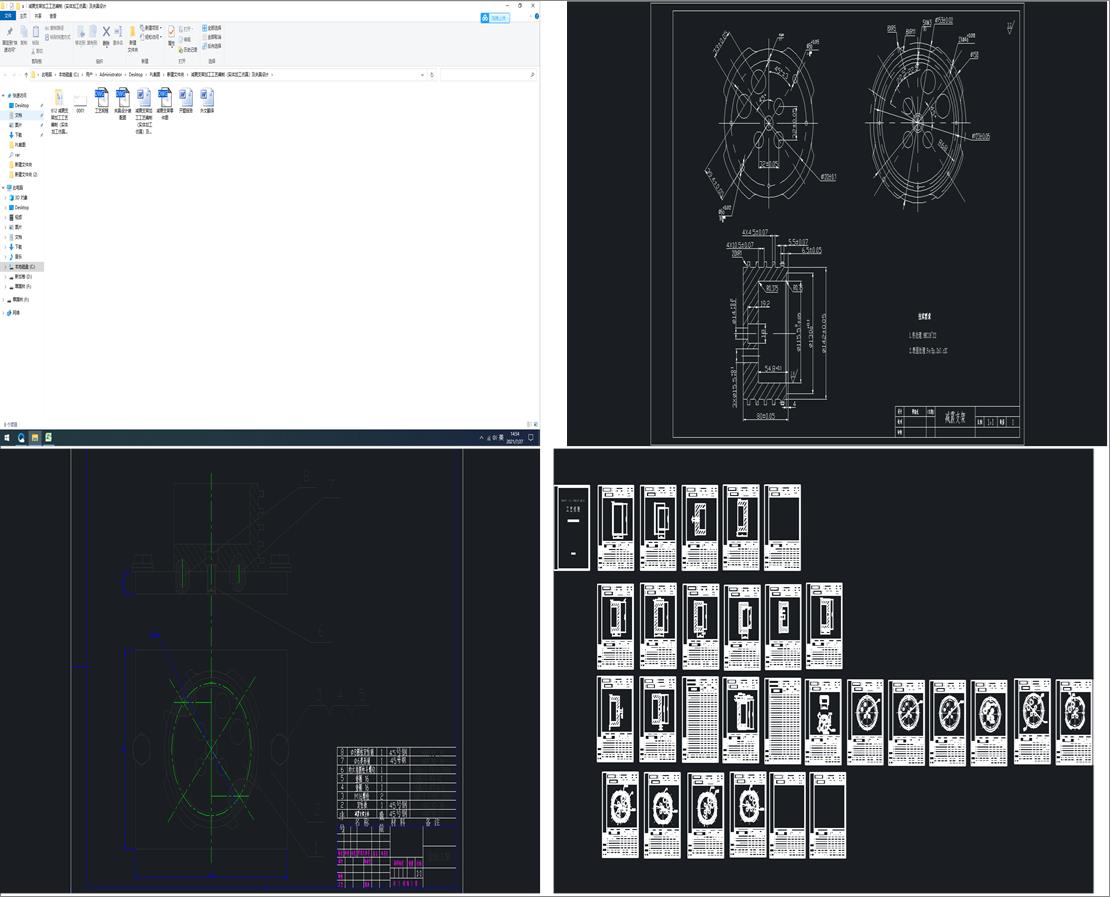The width and height of the screenshot is (1110, 897).
Task: Open the New Item dropdown in ribbon
Action: point(152,27)
